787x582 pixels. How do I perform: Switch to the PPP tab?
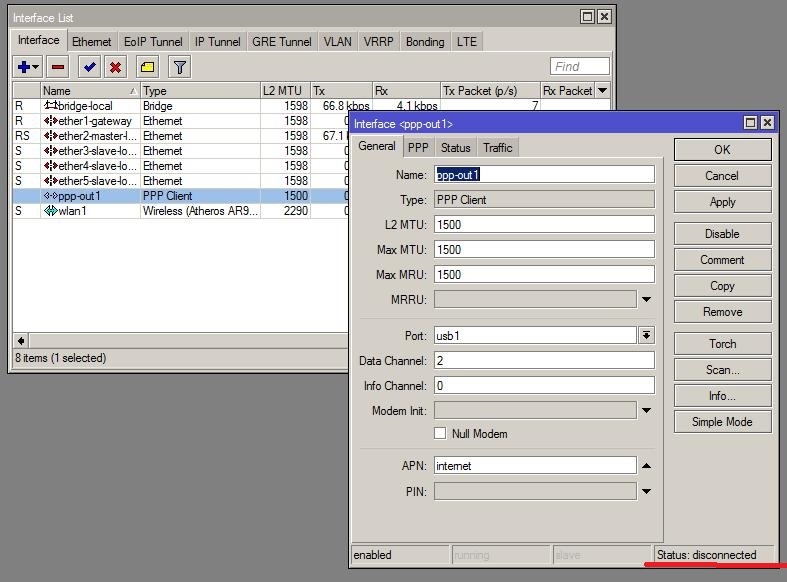pos(418,148)
